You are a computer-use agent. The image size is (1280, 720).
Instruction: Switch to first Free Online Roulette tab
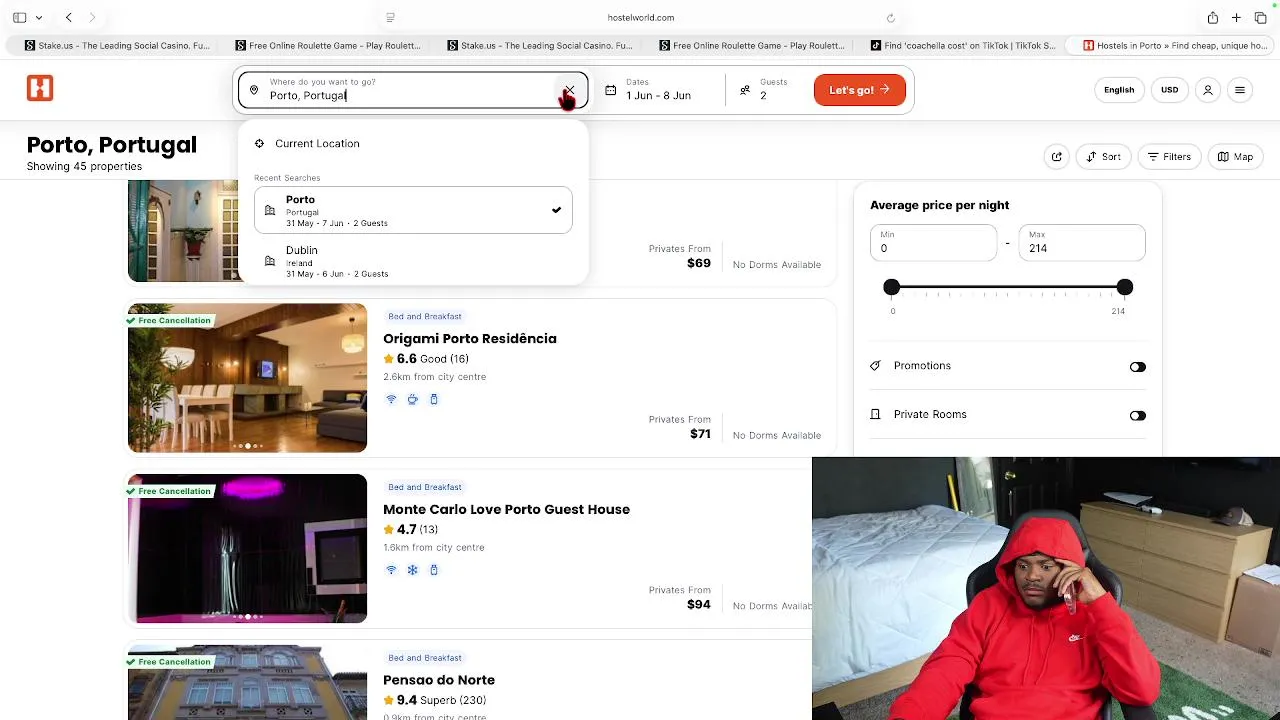pyautogui.click(x=328, y=45)
